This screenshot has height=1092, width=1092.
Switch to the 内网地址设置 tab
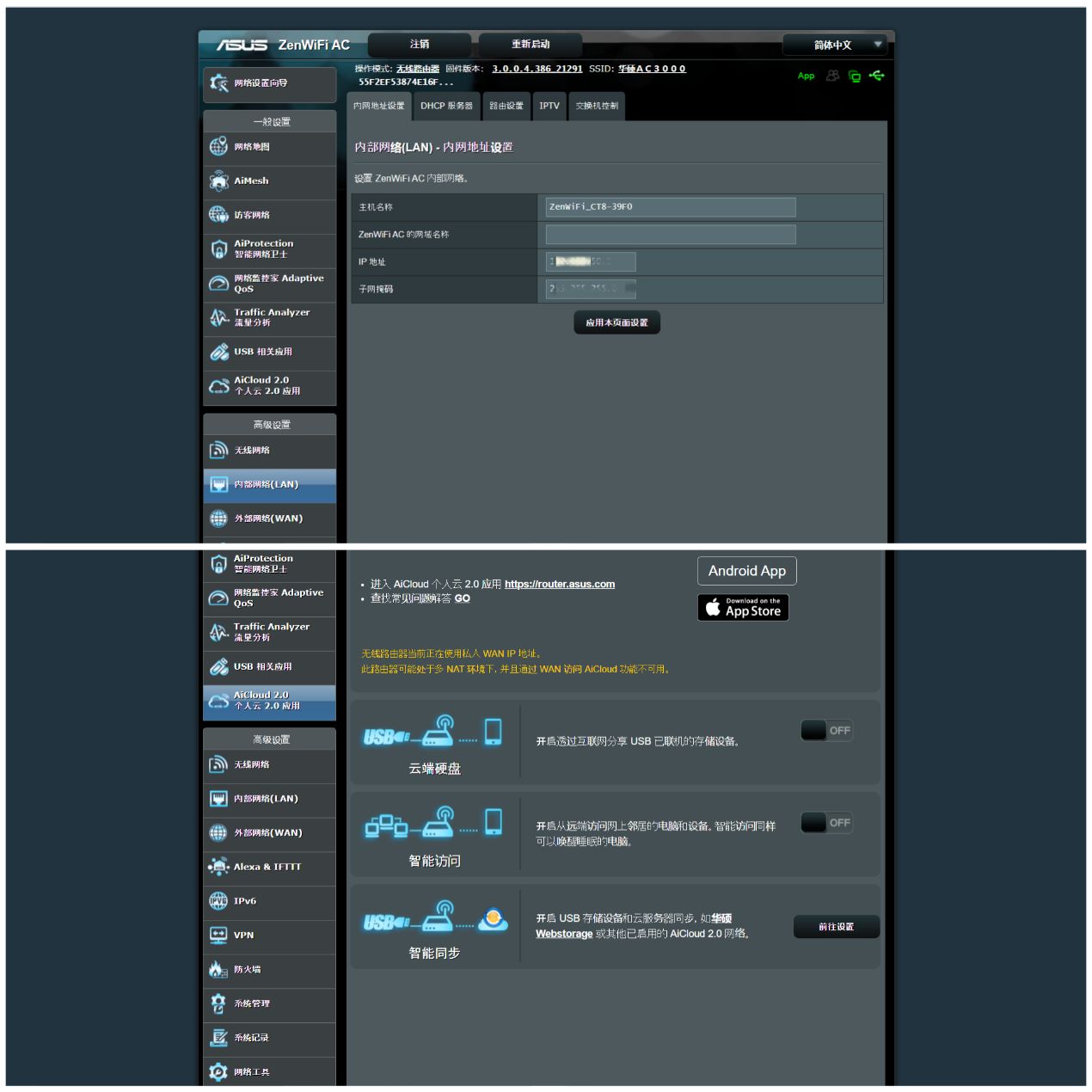pyautogui.click(x=379, y=106)
